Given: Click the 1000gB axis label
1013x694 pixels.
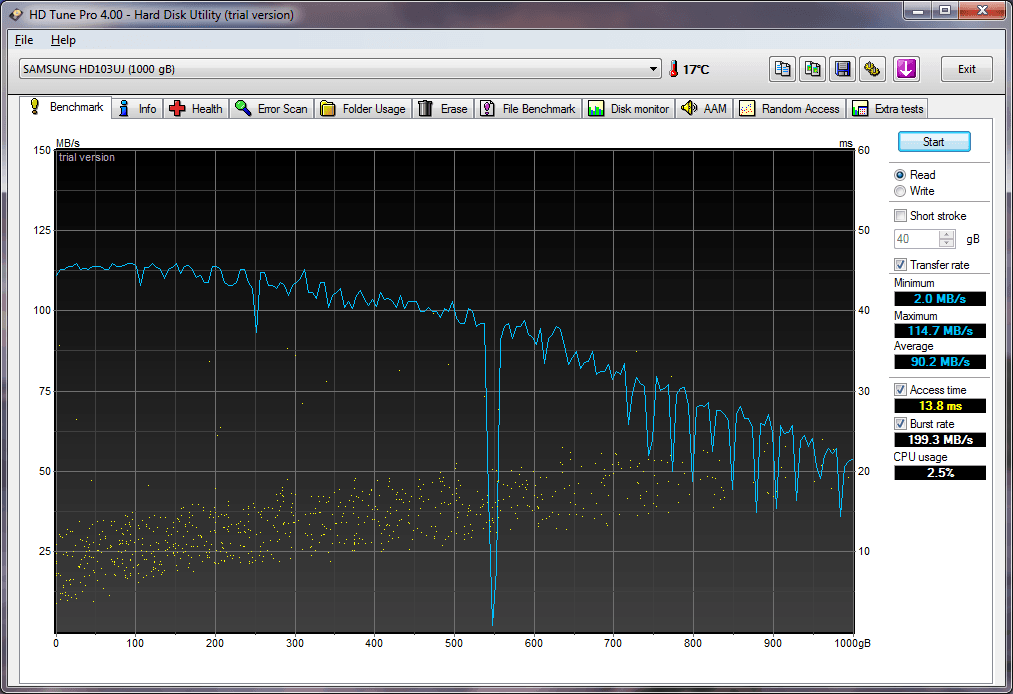Looking at the screenshot, I should 852,643.
